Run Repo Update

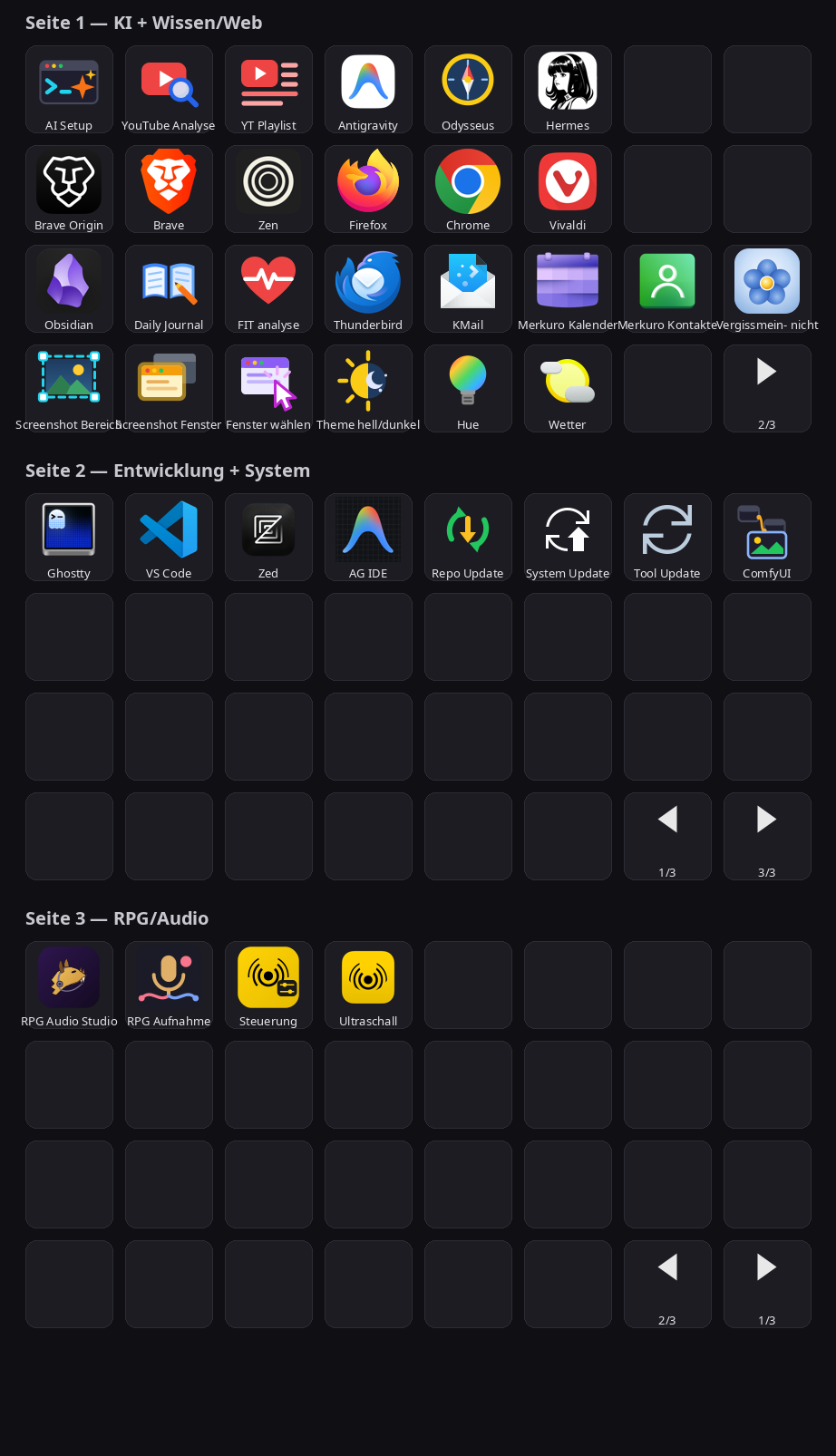click(x=468, y=538)
